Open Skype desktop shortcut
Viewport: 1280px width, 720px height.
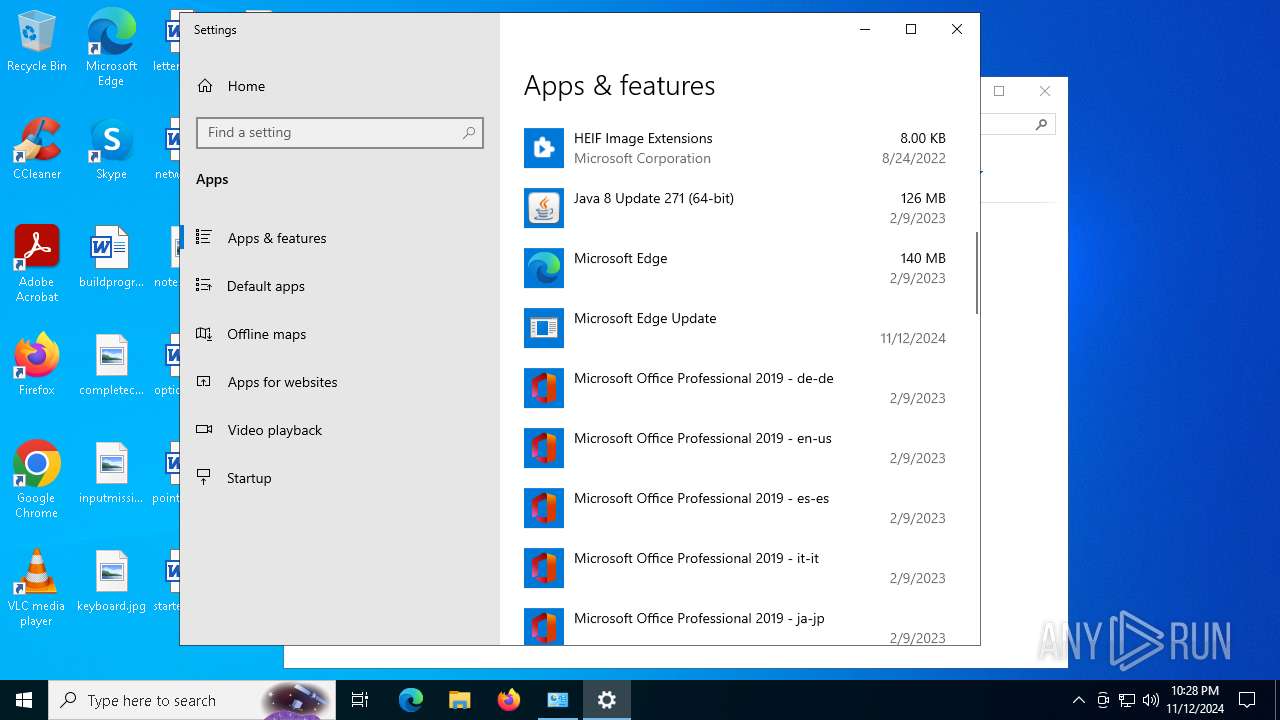tap(111, 148)
